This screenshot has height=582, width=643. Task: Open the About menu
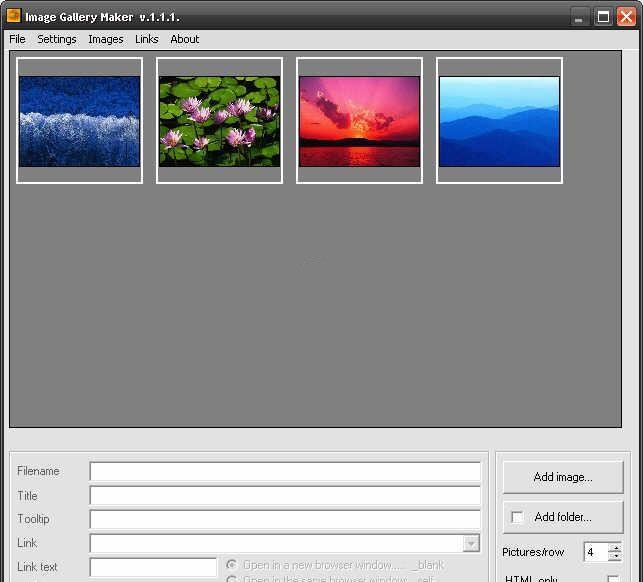coord(185,39)
